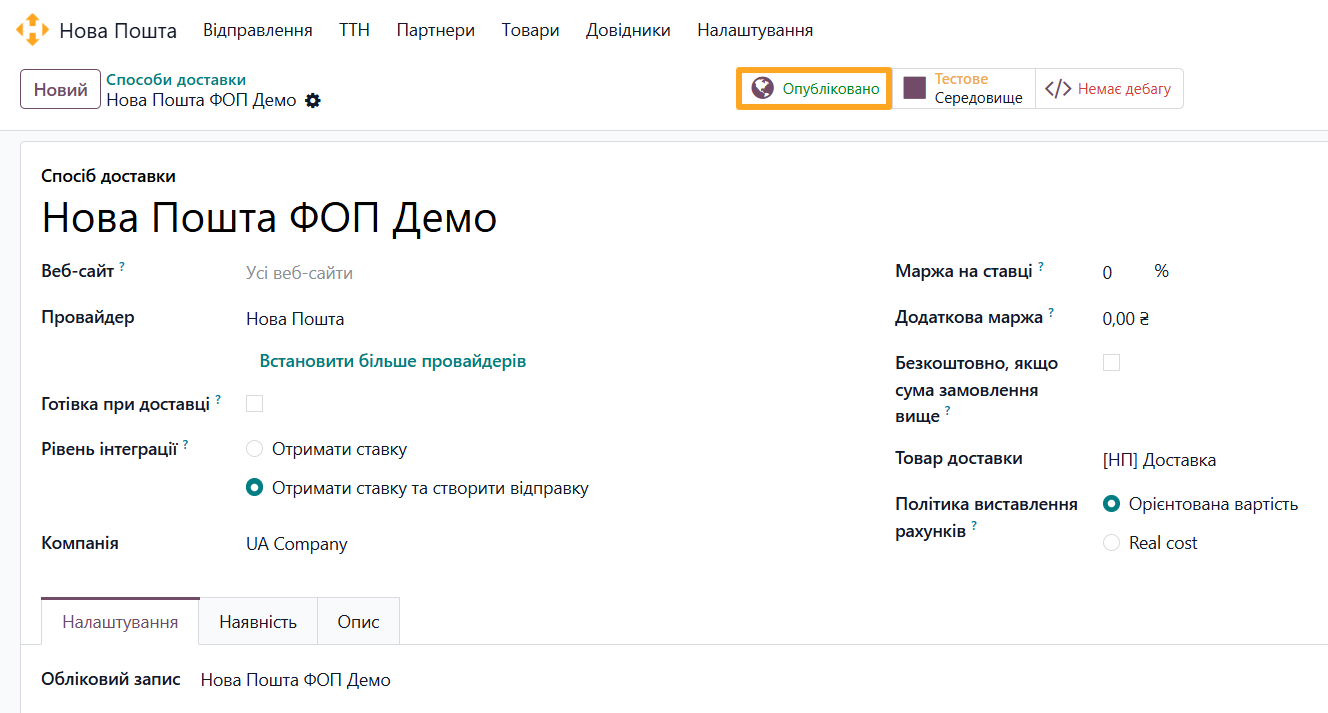Switch to the Наявність tab
Screen dimensions: 1328x713
258,621
